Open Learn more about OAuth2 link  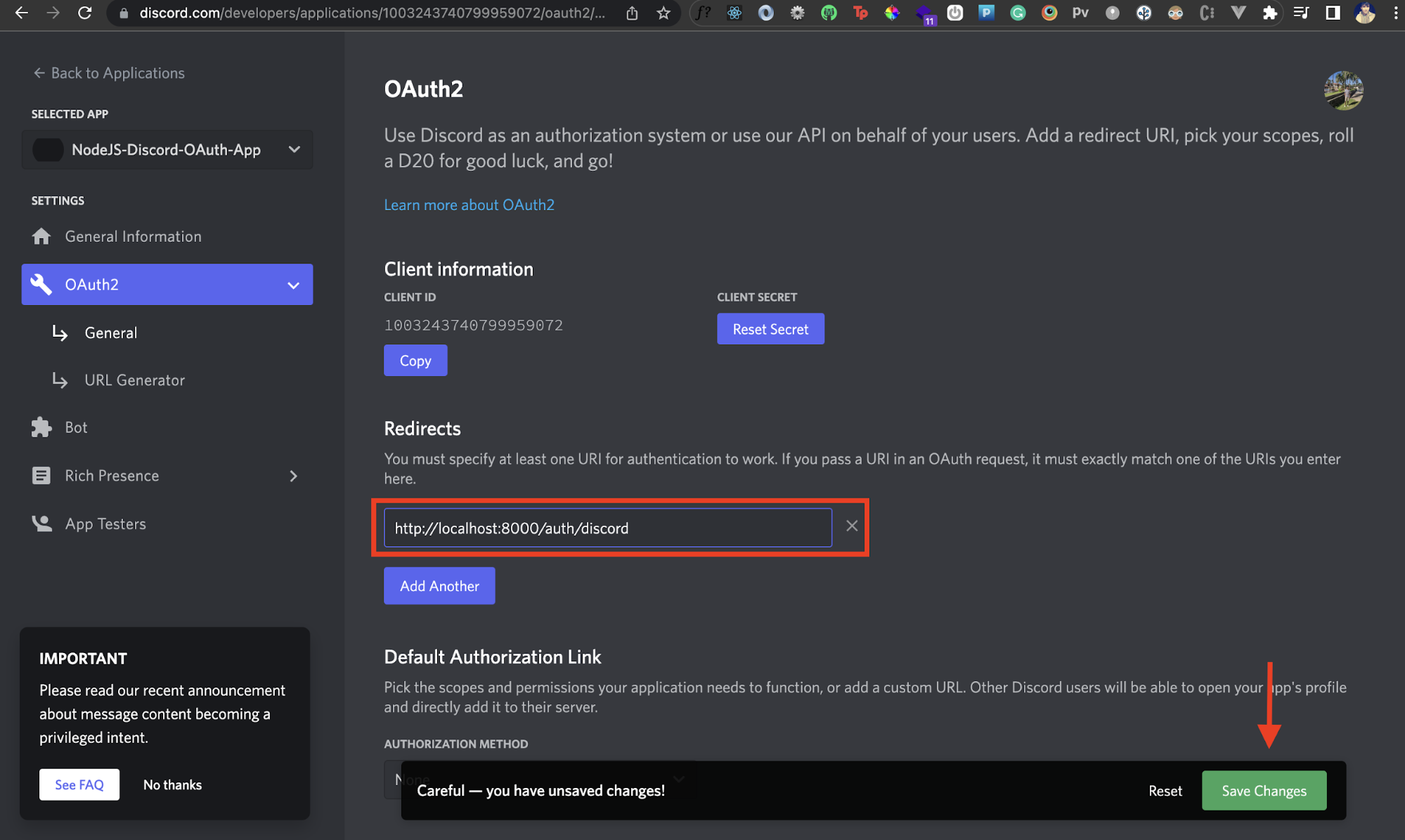point(469,205)
